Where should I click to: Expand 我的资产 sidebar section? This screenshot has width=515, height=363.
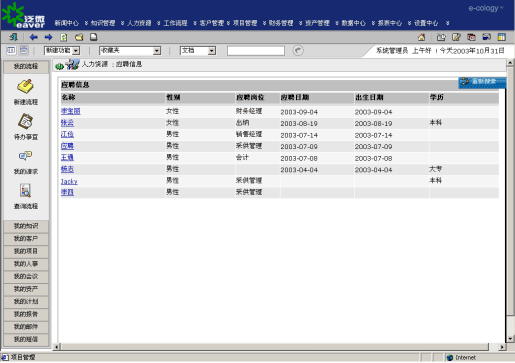coord(26,289)
